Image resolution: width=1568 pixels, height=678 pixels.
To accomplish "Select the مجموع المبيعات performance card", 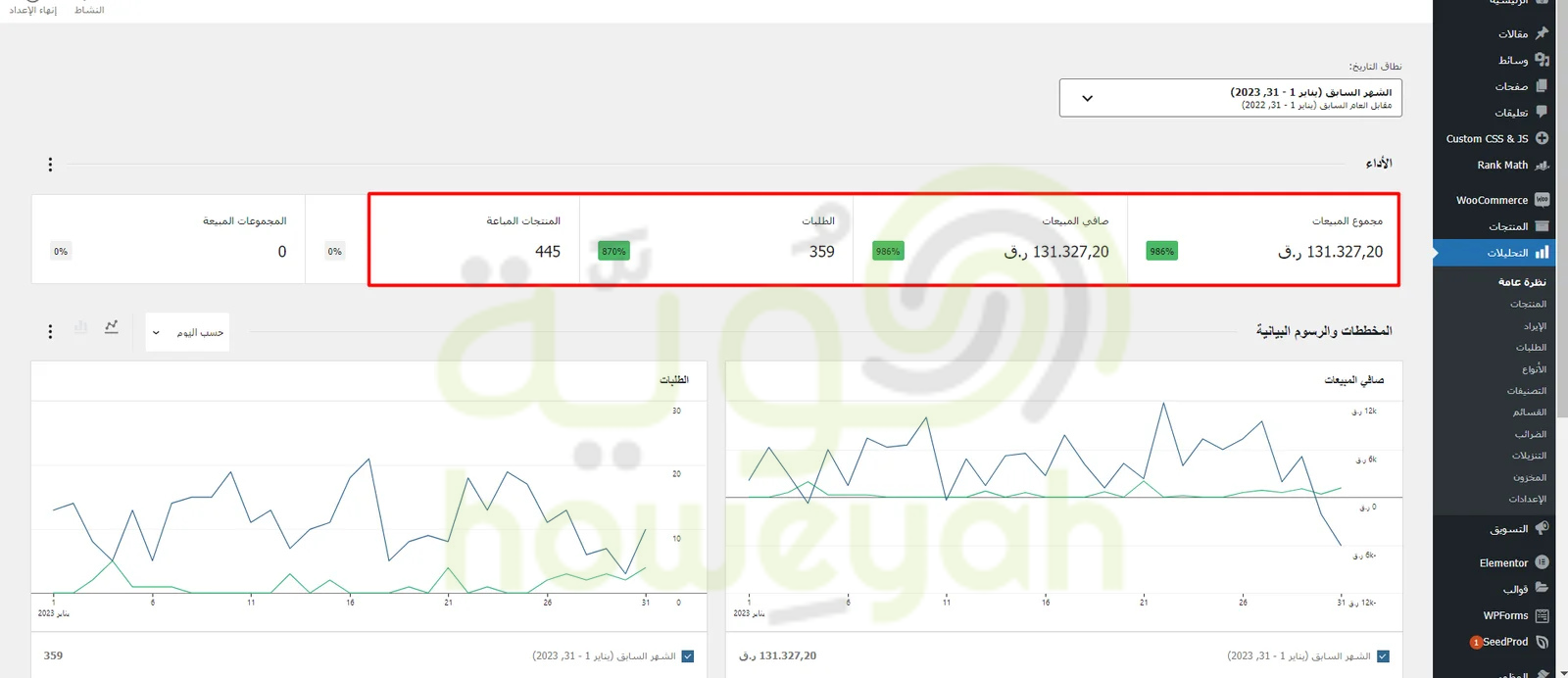I will pos(1263,240).
